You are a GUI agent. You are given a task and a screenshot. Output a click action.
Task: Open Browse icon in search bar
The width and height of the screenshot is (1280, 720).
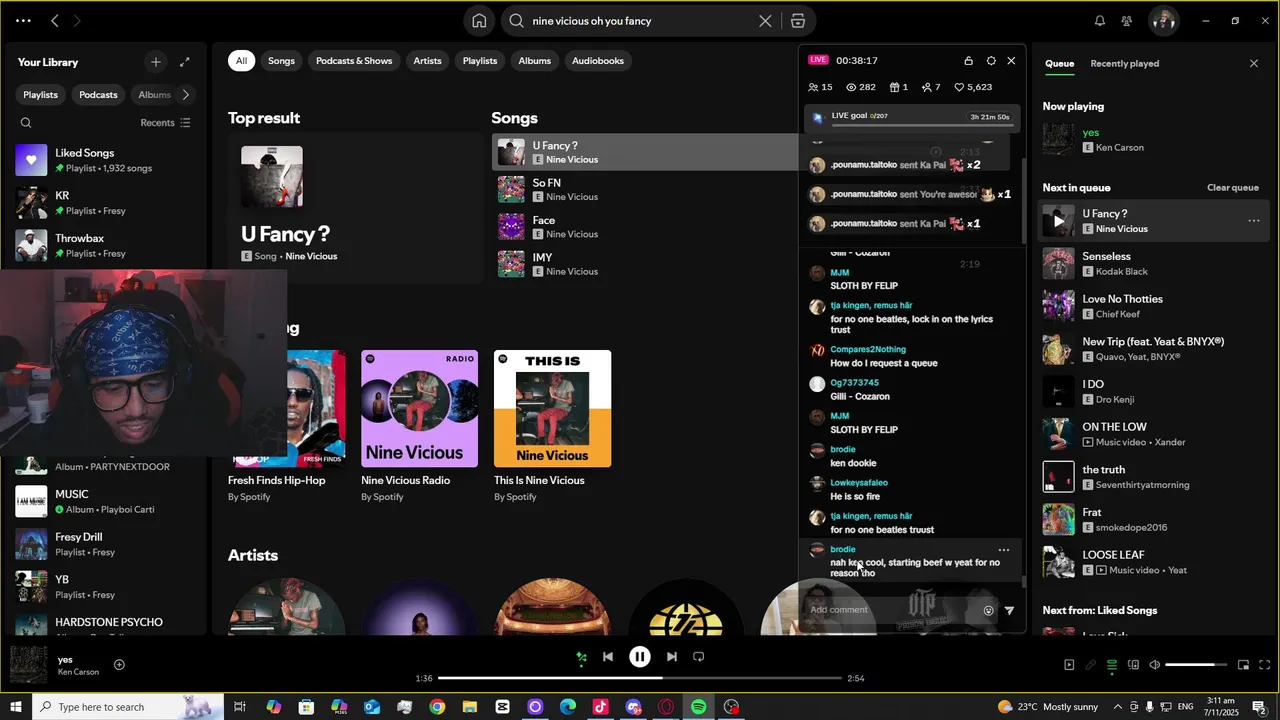(797, 21)
